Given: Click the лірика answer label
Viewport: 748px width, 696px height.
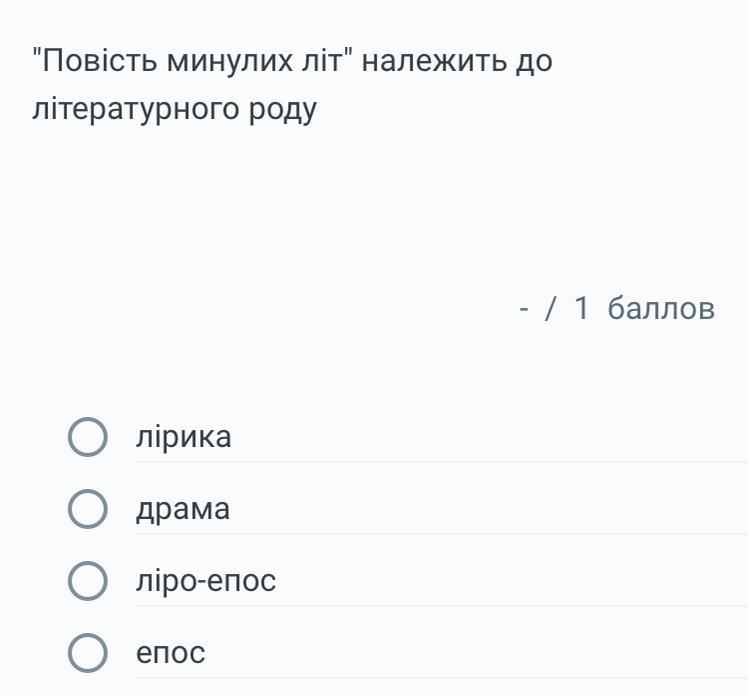Looking at the screenshot, I should pos(183,437).
